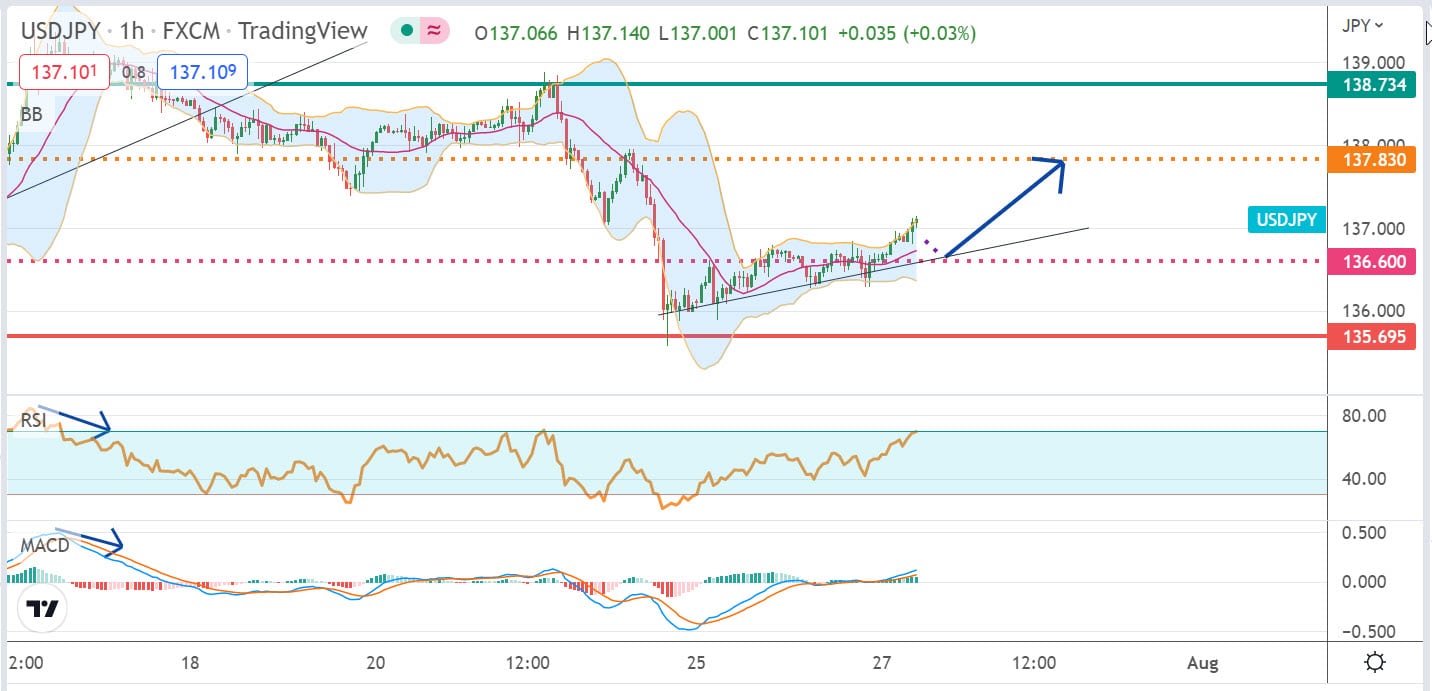Open chart settings gear icon
This screenshot has width=1432, height=691.
[1375, 662]
